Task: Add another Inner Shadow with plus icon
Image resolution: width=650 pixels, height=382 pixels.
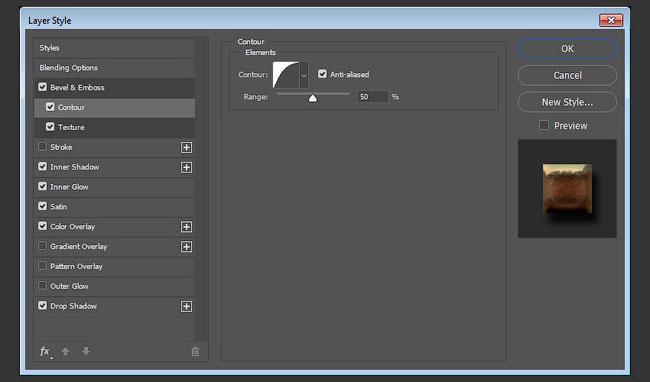Action: coord(187,167)
